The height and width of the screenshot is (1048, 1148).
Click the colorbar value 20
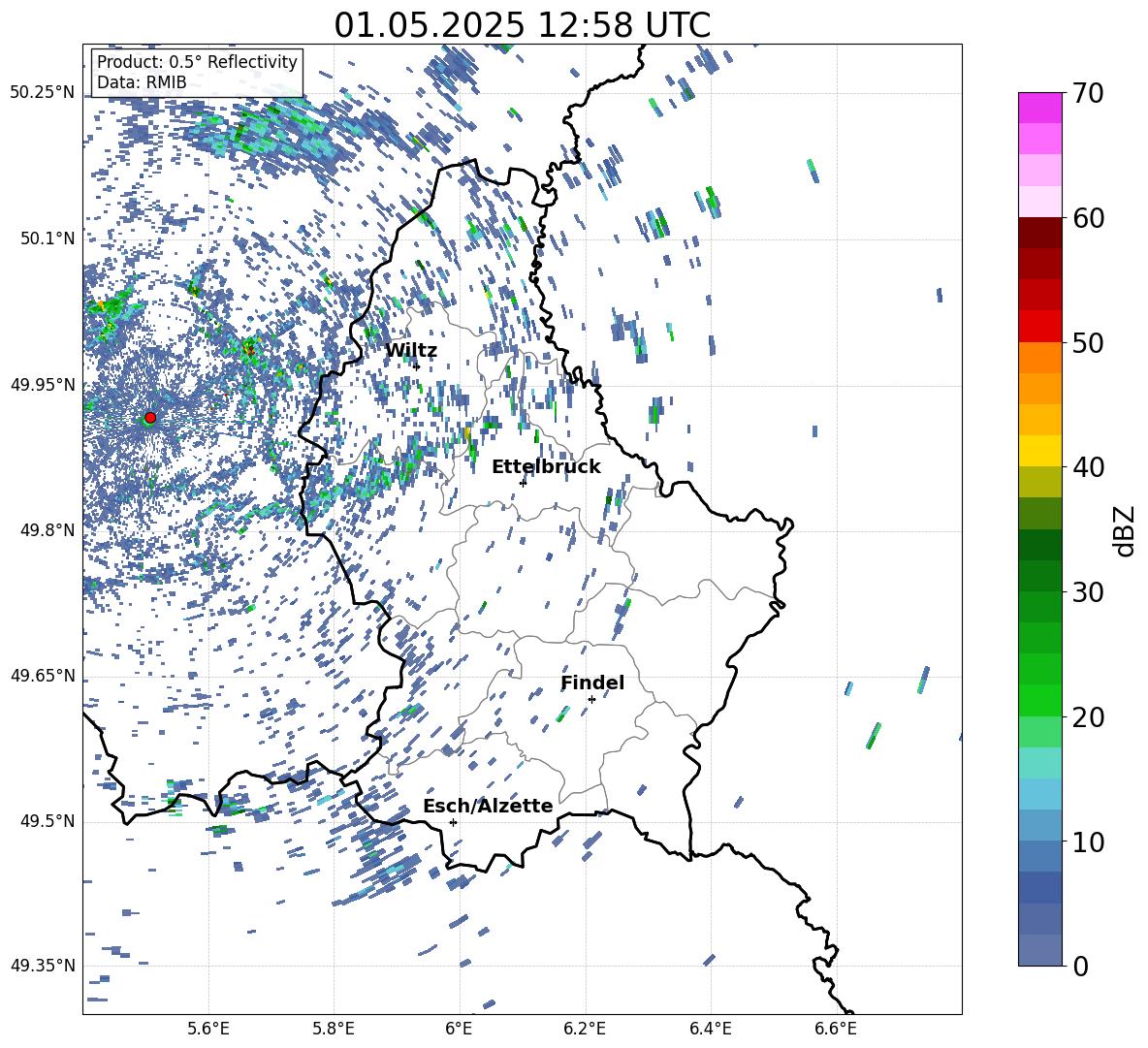click(1088, 716)
